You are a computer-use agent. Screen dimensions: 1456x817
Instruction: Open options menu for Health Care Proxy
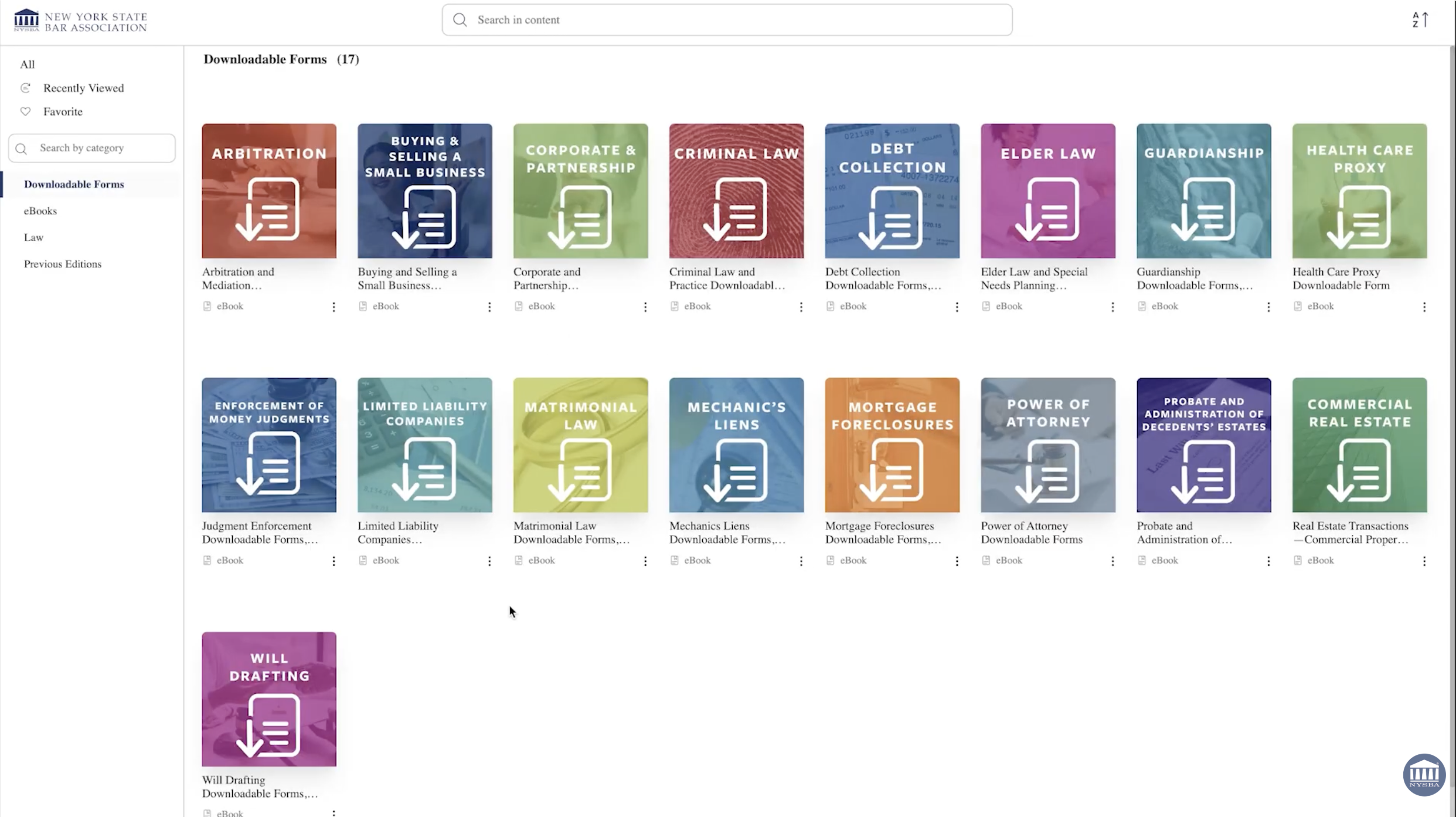tap(1424, 307)
